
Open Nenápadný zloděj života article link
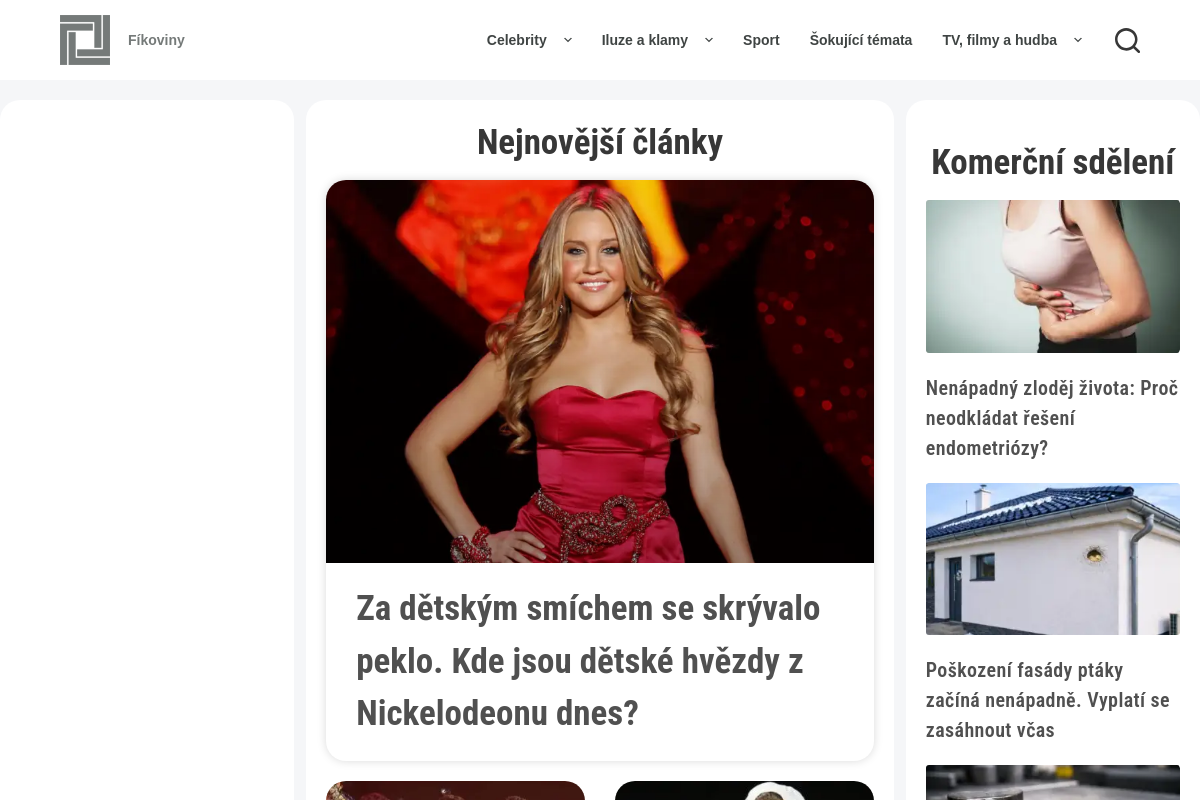(1053, 418)
